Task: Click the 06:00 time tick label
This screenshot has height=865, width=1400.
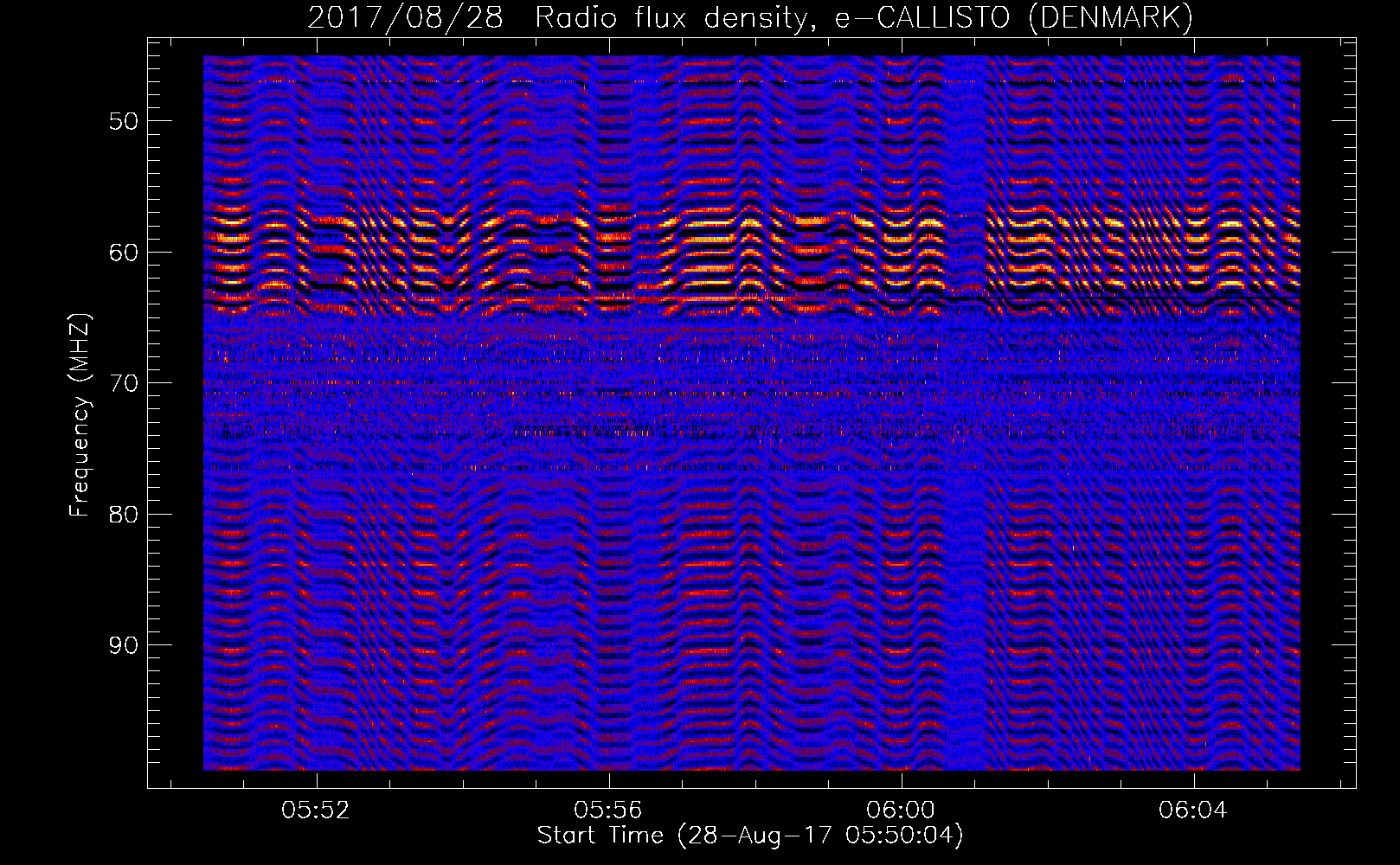Action: point(901,811)
